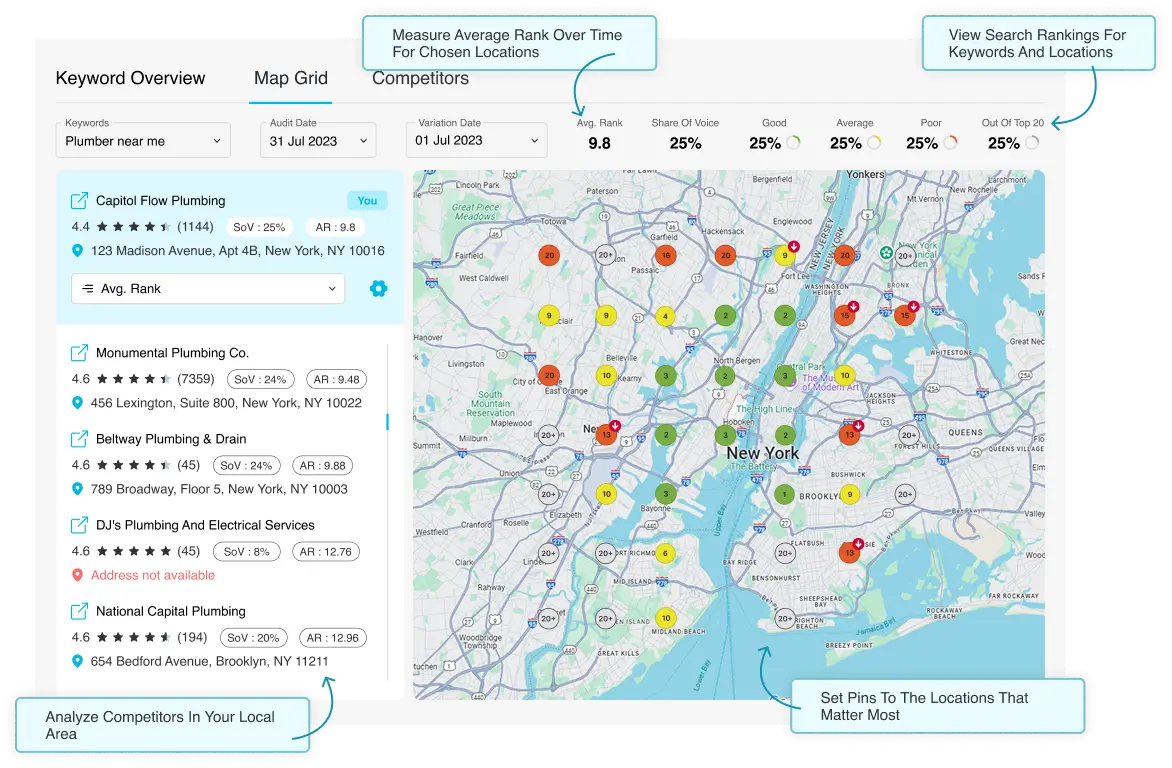Click the Good 25% progress ring
The width and height of the screenshot is (1172, 768).
pos(793,143)
